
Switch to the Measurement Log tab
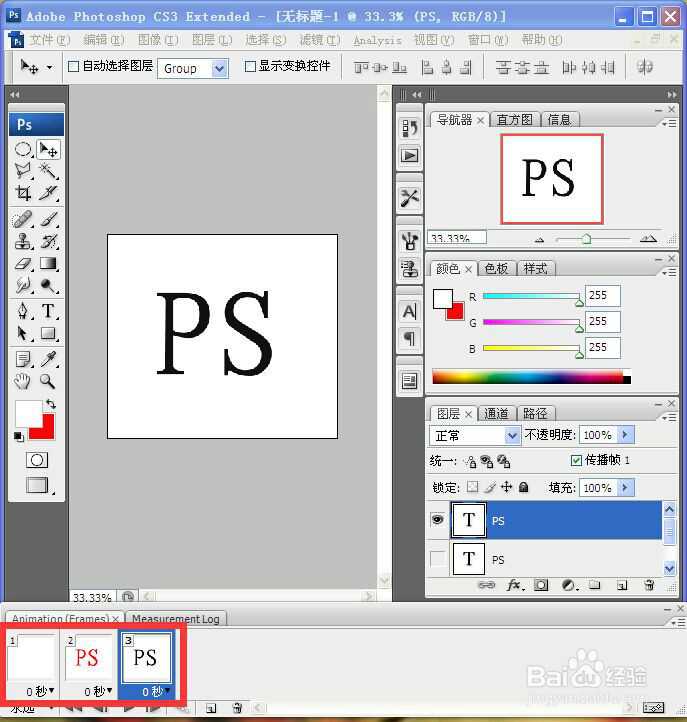[175, 619]
